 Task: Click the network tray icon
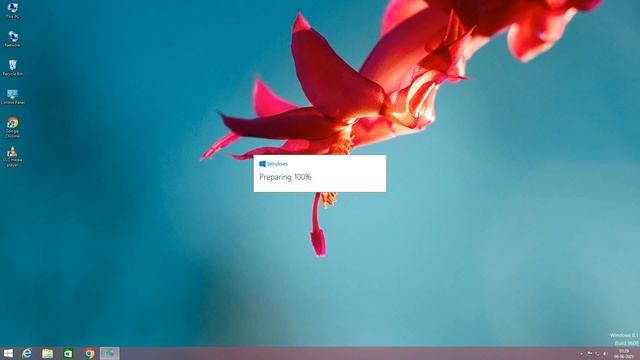tap(597, 354)
